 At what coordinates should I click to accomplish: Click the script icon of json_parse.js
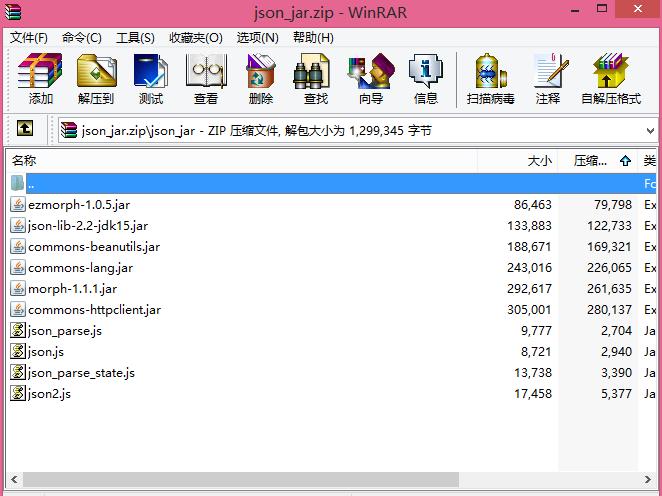(x=18, y=331)
